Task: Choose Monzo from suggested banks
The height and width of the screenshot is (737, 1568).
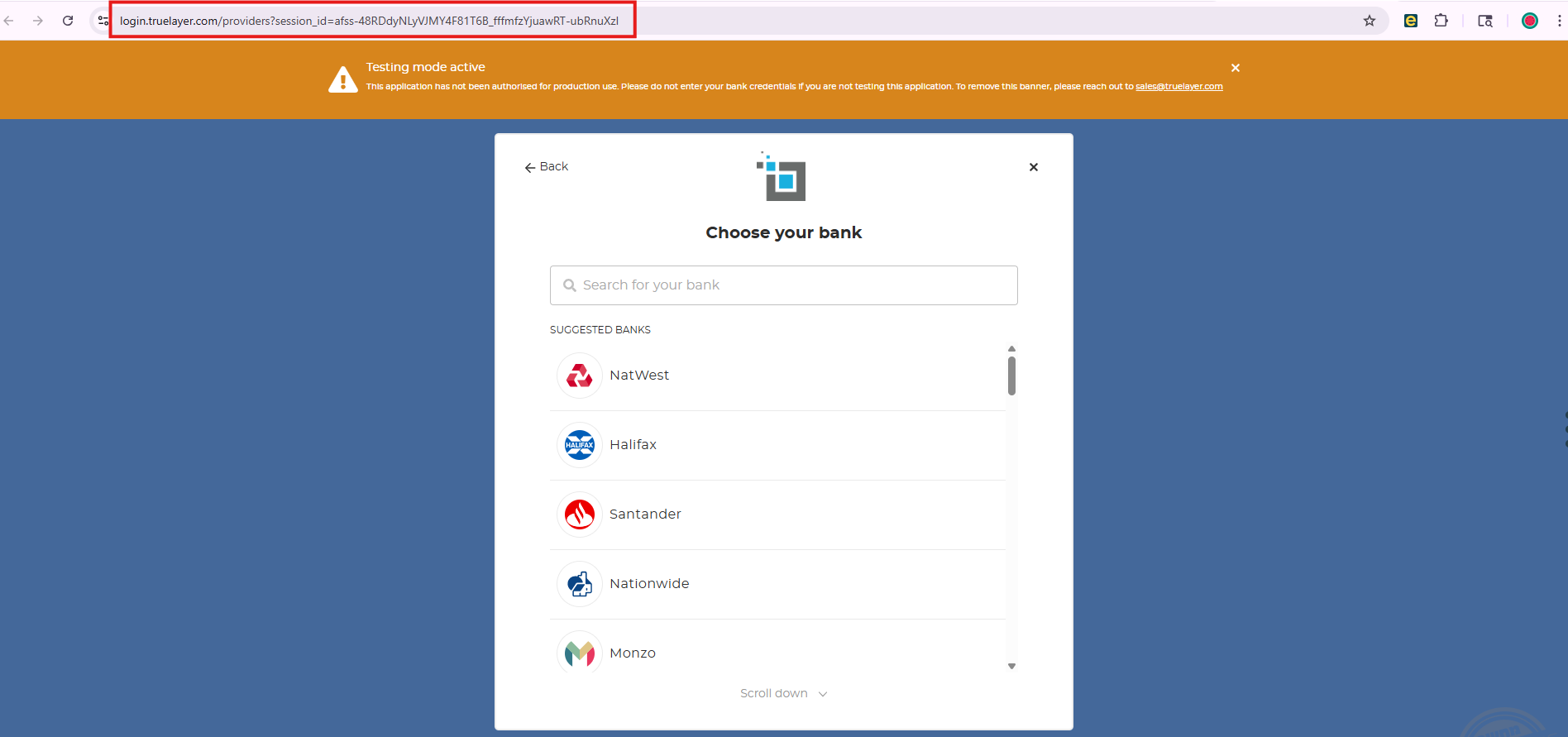Action: (x=777, y=646)
